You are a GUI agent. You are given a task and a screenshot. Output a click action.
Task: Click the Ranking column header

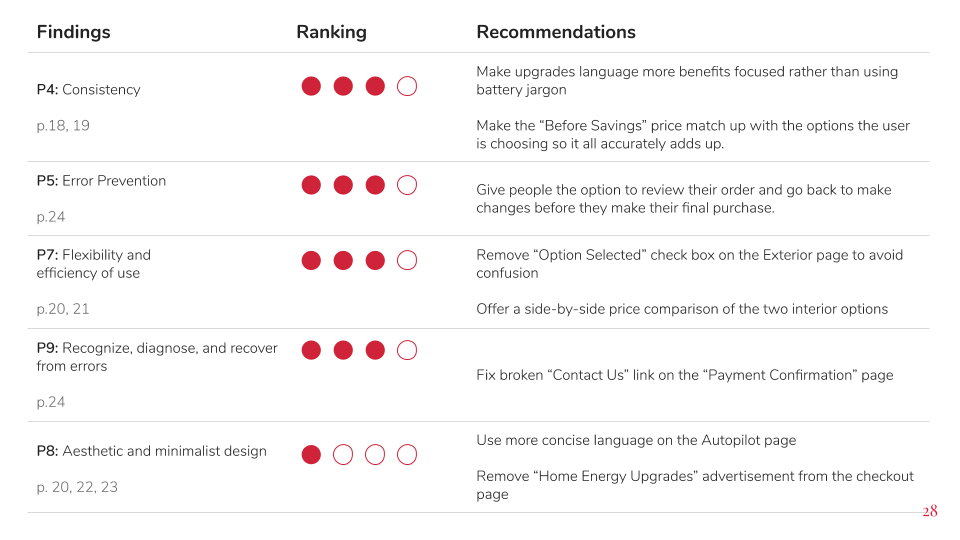click(x=331, y=32)
